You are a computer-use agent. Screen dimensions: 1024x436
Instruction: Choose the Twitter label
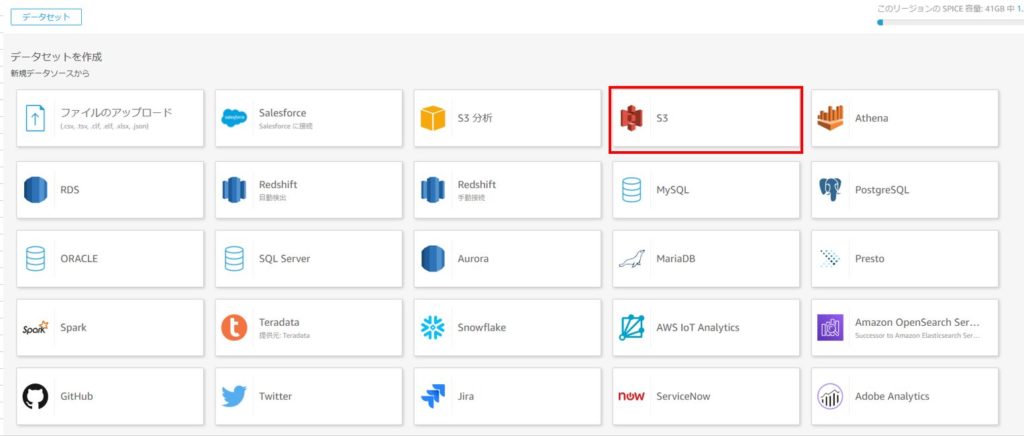click(x=275, y=396)
